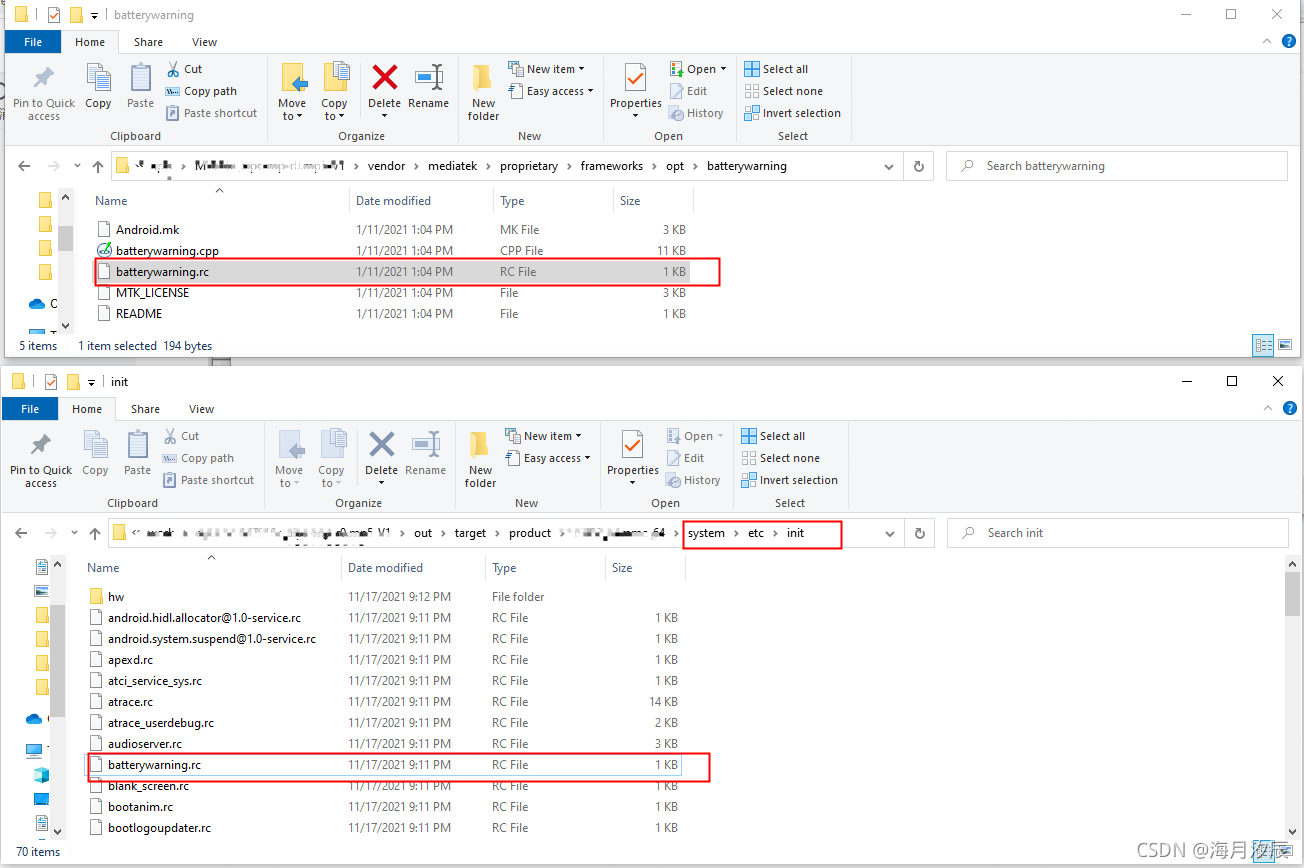This screenshot has height=868, width=1304.
Task: Delete the selected batterywarning.rc file
Action: tap(384, 90)
